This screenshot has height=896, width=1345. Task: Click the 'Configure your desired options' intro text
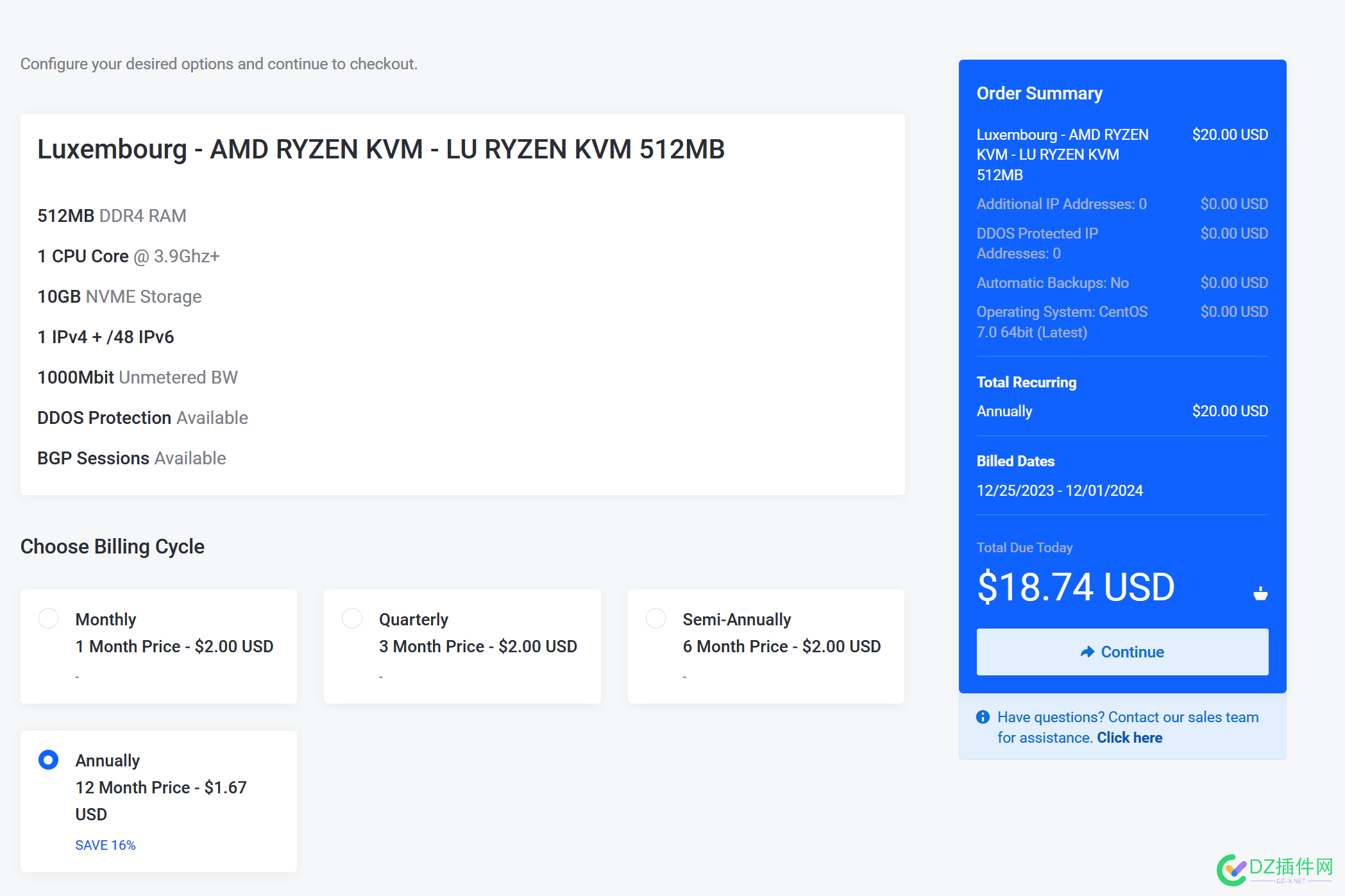tap(219, 64)
